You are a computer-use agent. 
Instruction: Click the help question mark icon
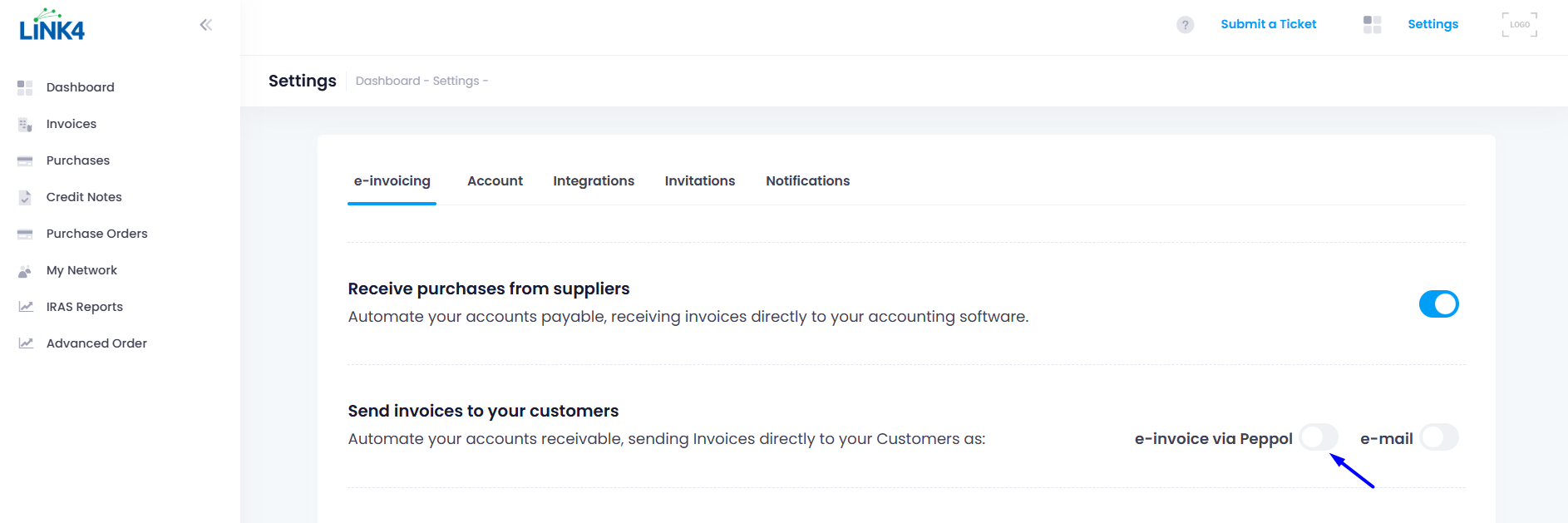click(1185, 25)
